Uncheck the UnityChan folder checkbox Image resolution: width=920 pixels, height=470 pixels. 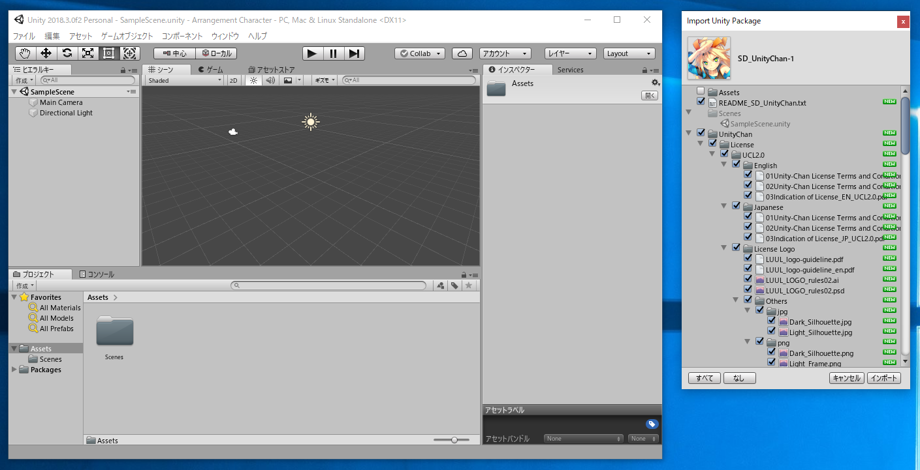(x=701, y=134)
